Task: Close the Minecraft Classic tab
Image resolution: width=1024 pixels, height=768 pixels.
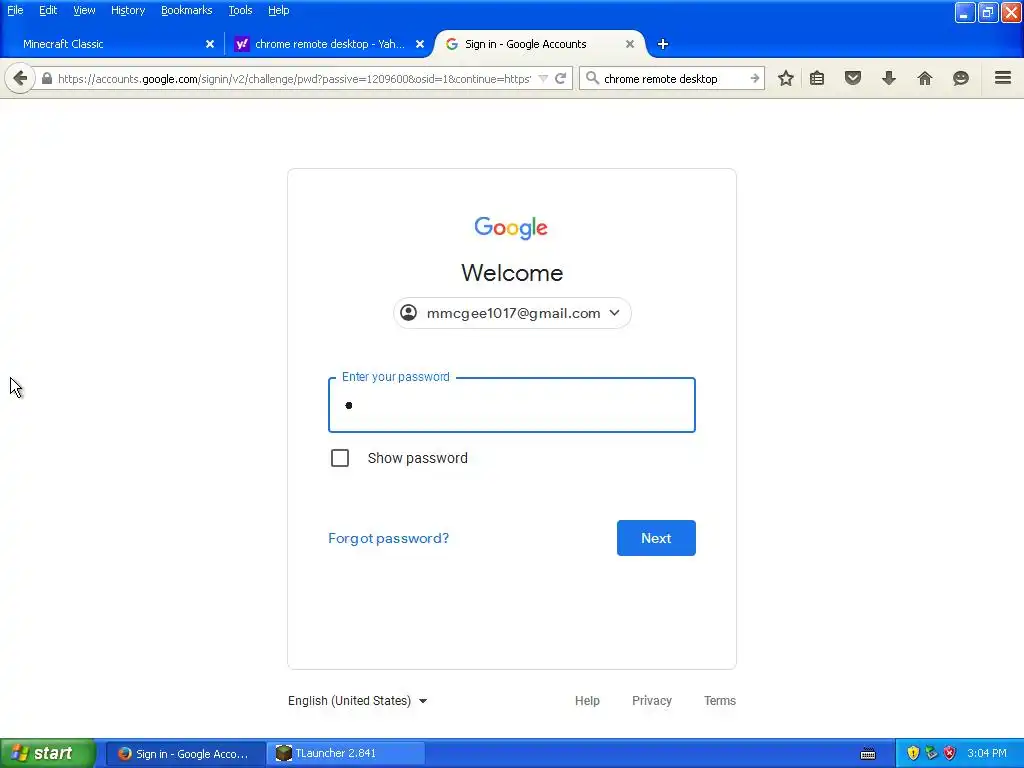Action: tap(210, 44)
